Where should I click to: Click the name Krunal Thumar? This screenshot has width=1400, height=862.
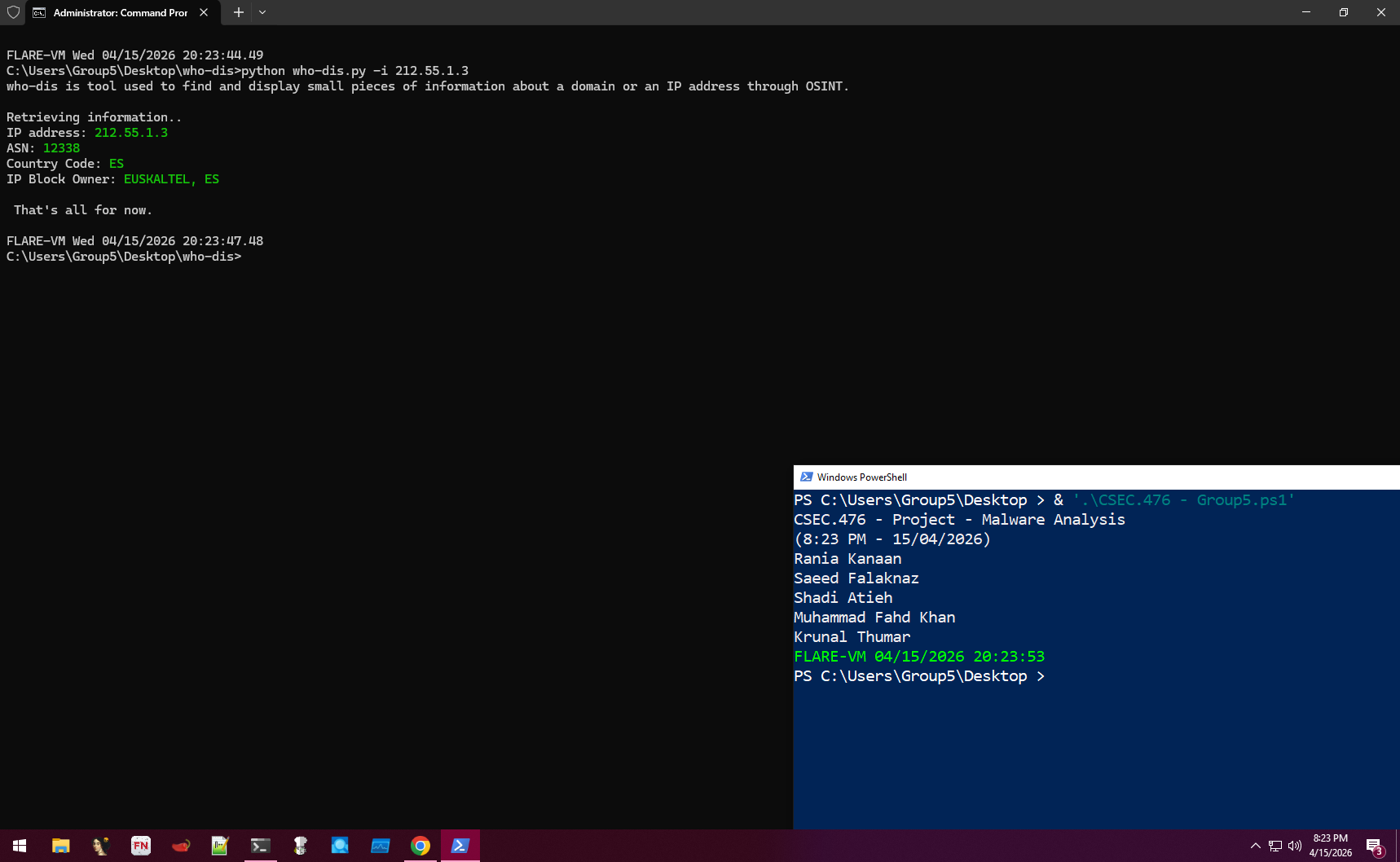tap(852, 637)
